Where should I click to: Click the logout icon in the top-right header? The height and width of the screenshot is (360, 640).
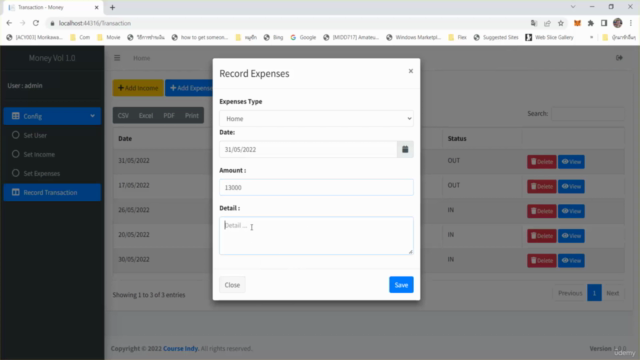[x=619, y=58]
